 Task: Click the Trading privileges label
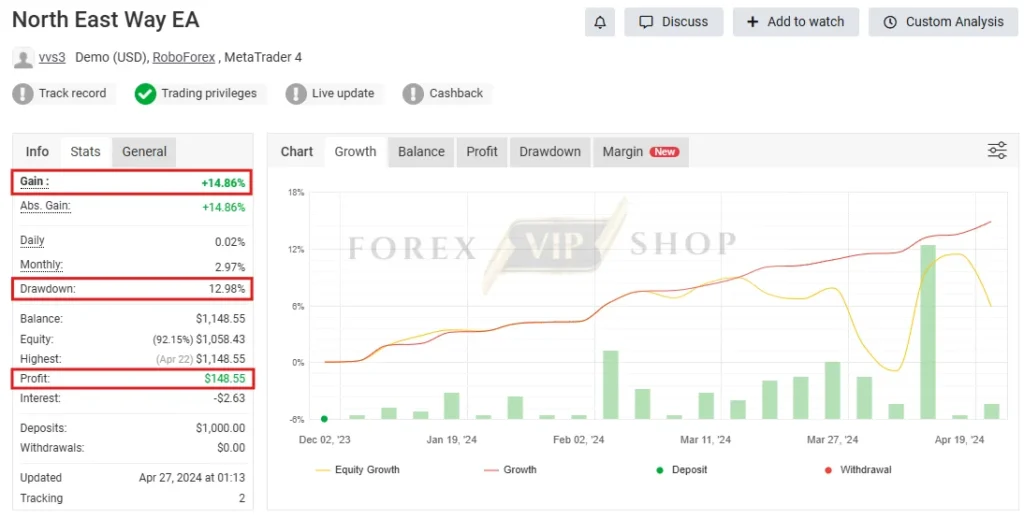coord(209,93)
